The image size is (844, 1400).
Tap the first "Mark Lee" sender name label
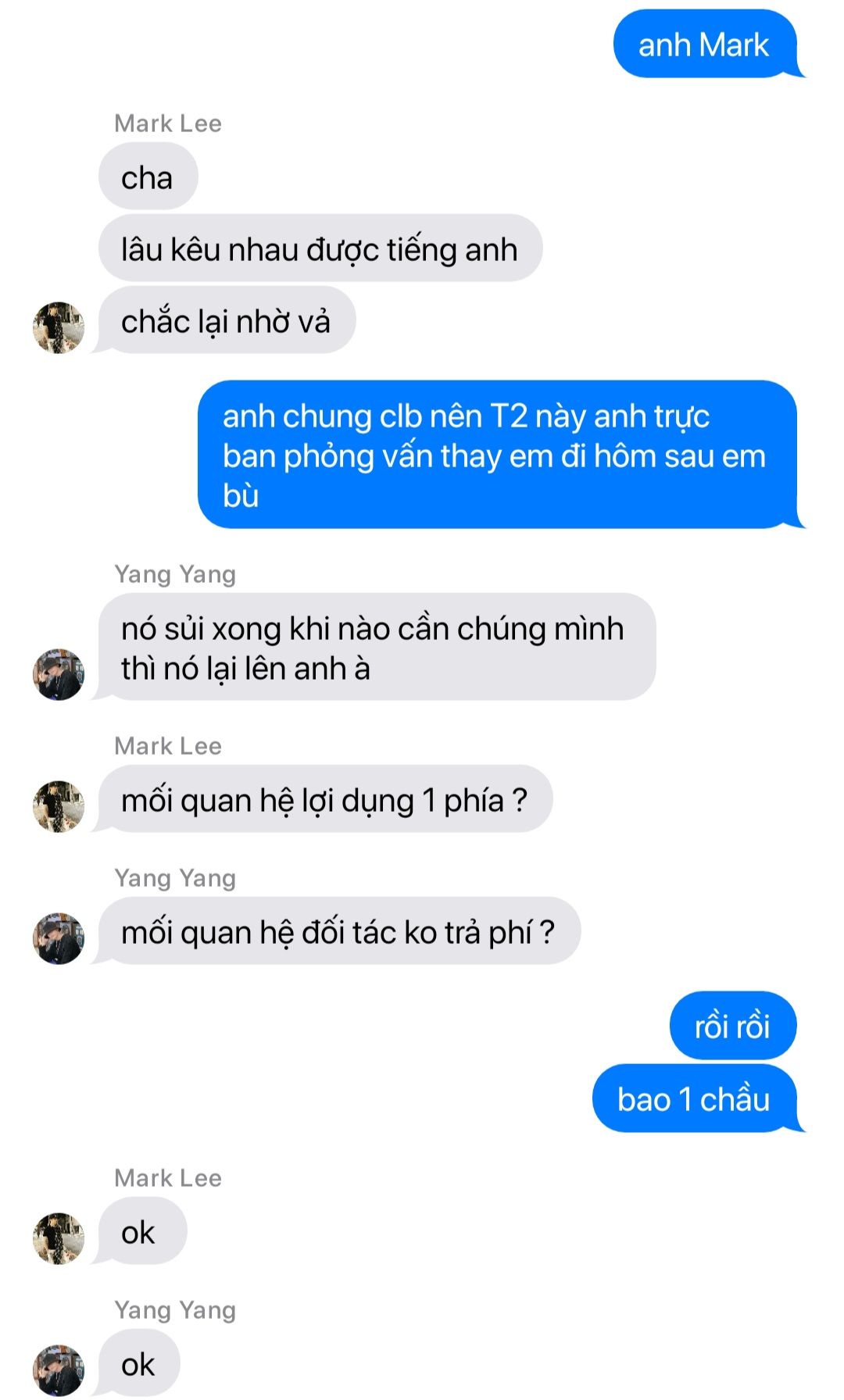168,123
